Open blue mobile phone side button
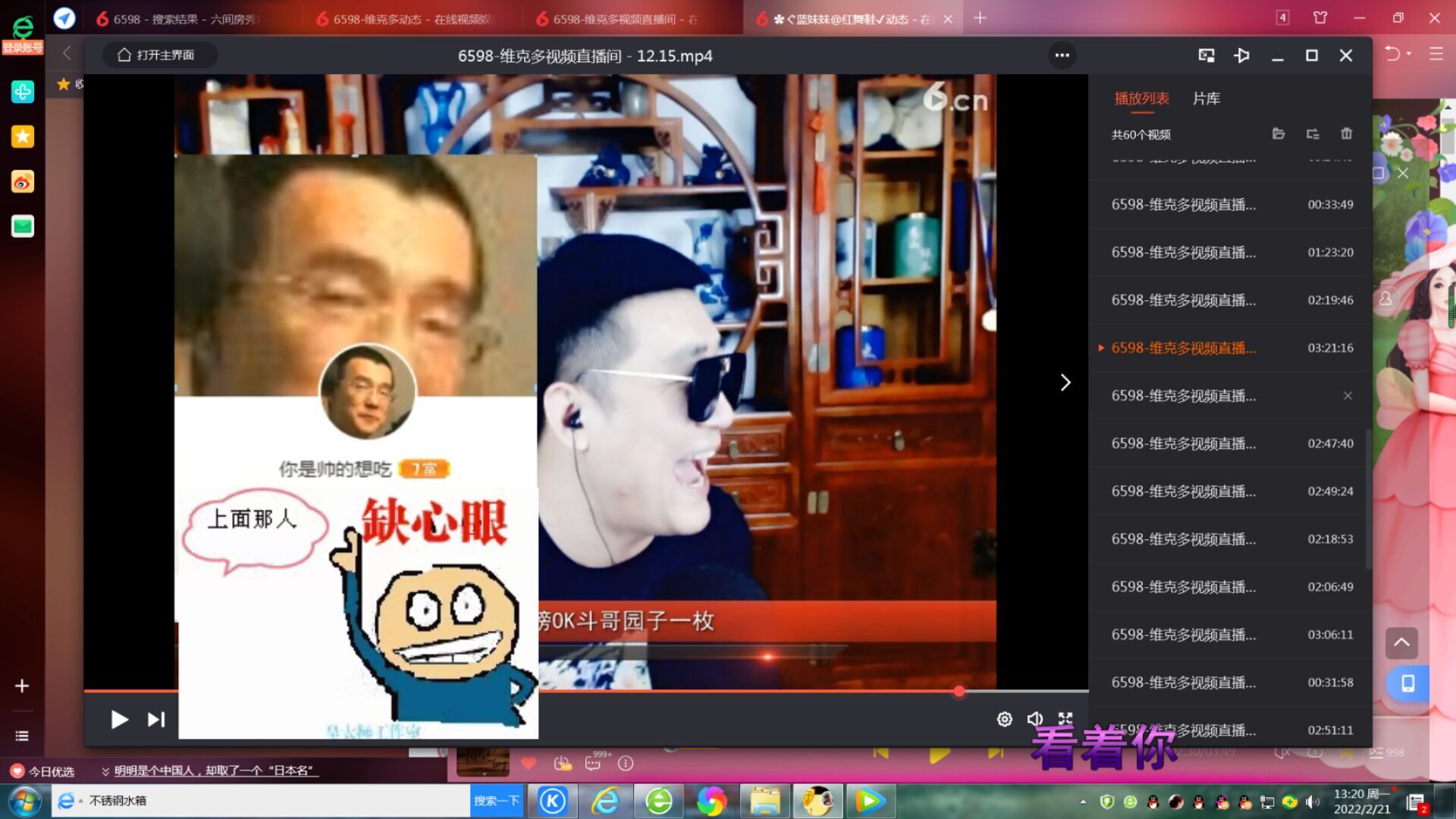This screenshot has height=819, width=1456. point(1407,683)
